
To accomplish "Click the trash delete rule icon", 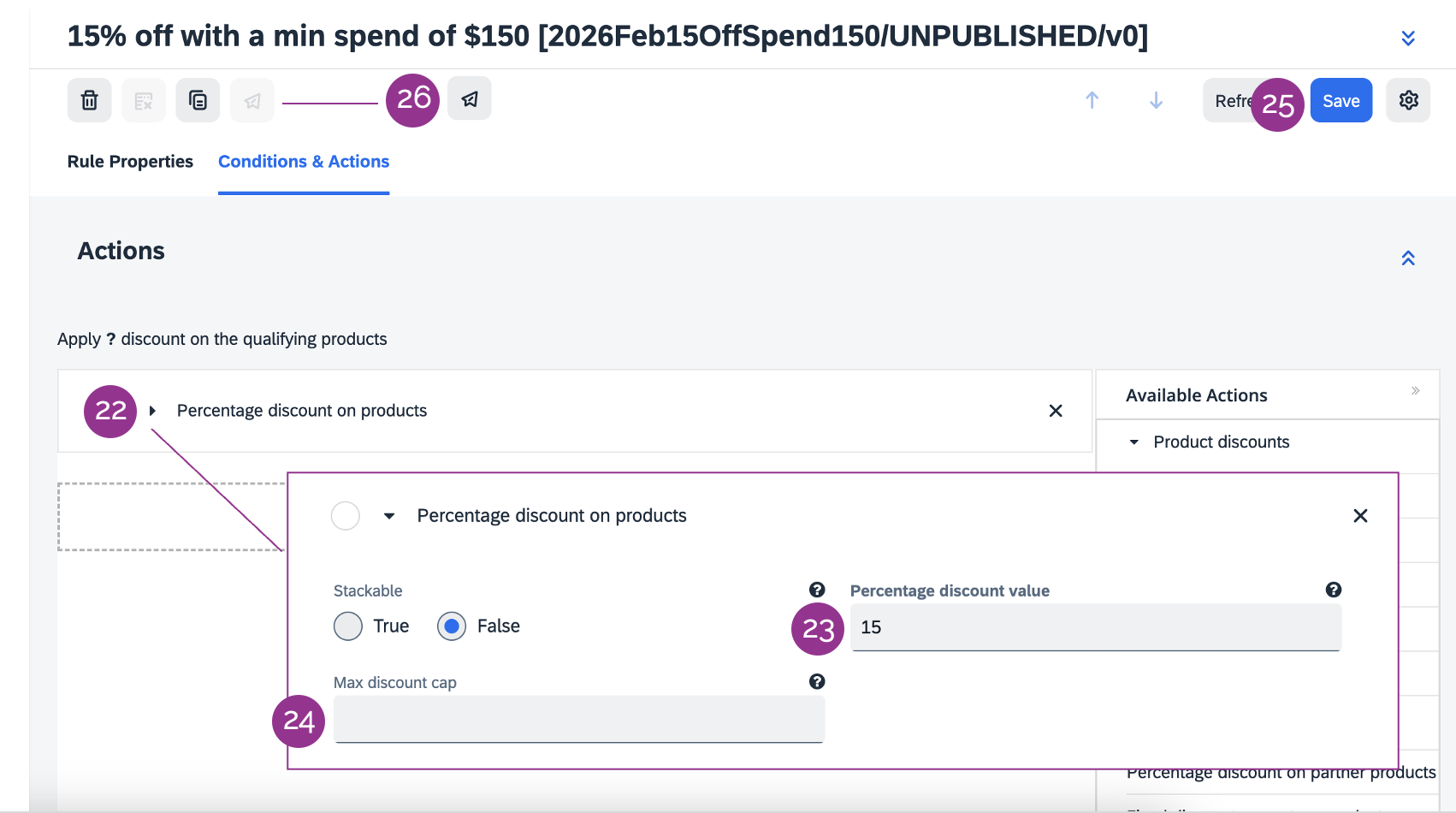I will (89, 100).
